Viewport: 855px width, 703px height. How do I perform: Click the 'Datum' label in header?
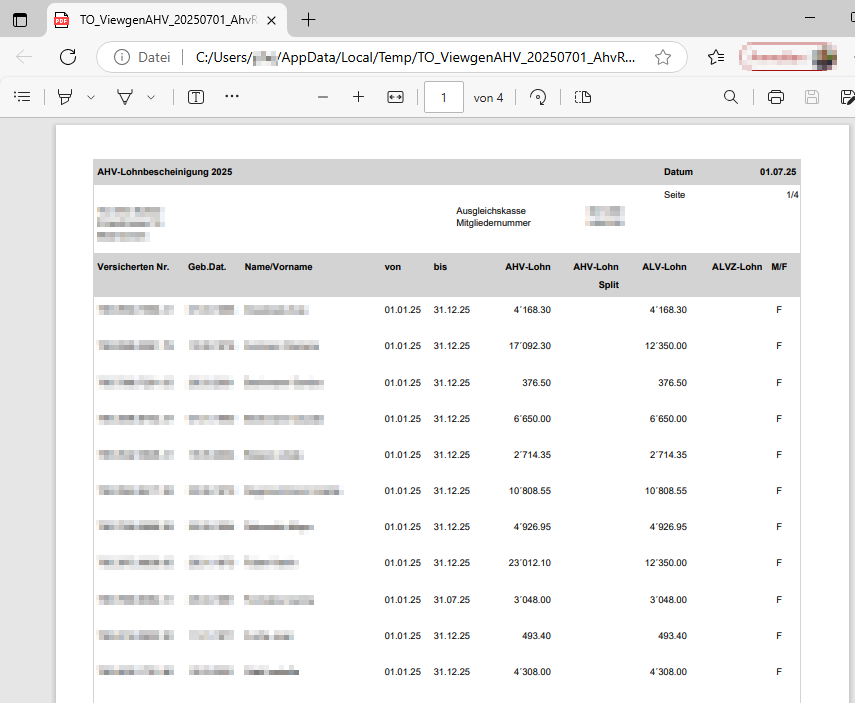678,172
